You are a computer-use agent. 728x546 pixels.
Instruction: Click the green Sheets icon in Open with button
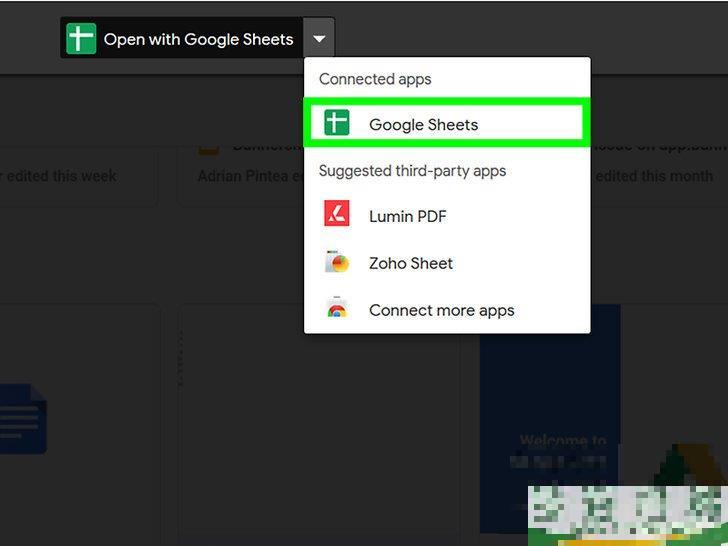(x=80, y=39)
